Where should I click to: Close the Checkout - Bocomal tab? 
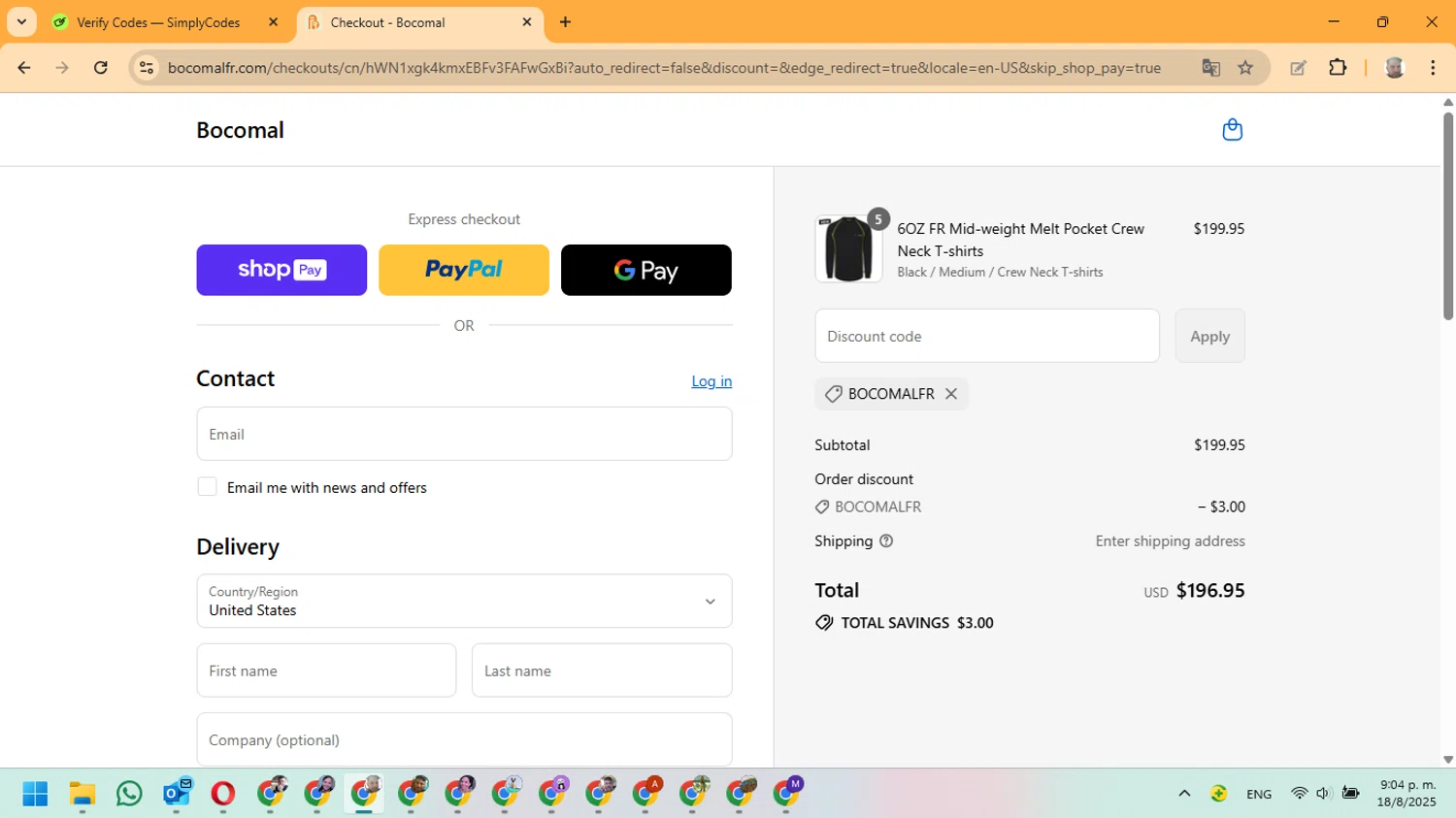click(x=527, y=22)
